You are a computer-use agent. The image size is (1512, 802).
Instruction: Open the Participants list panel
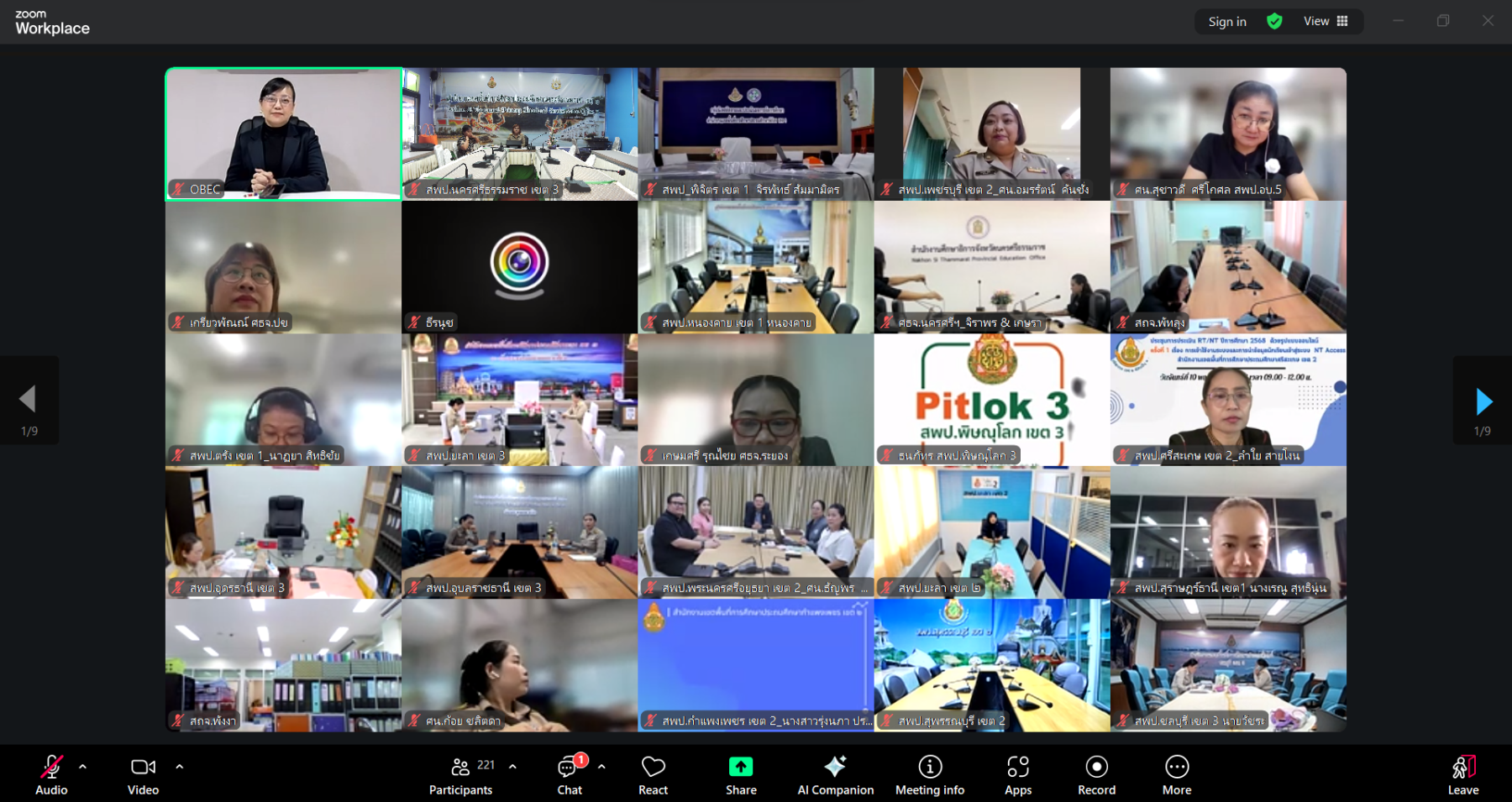[461, 774]
